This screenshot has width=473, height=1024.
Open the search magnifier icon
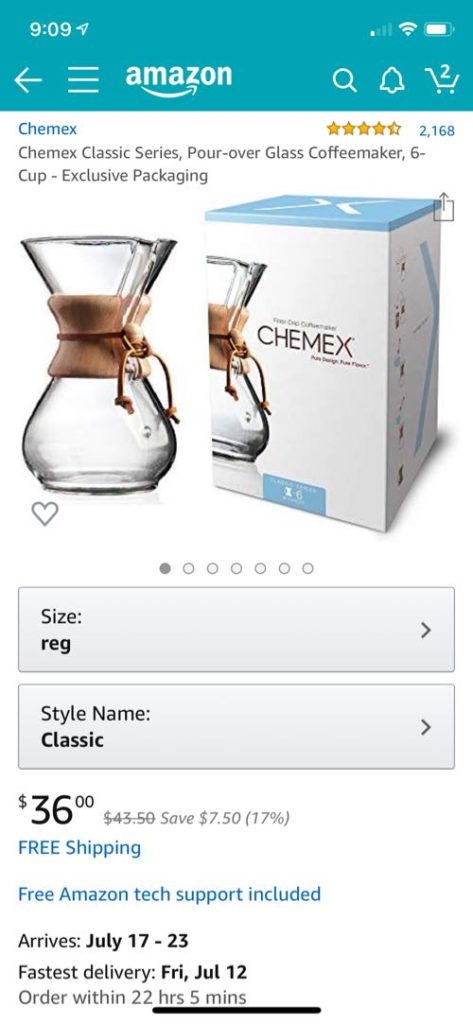344,80
